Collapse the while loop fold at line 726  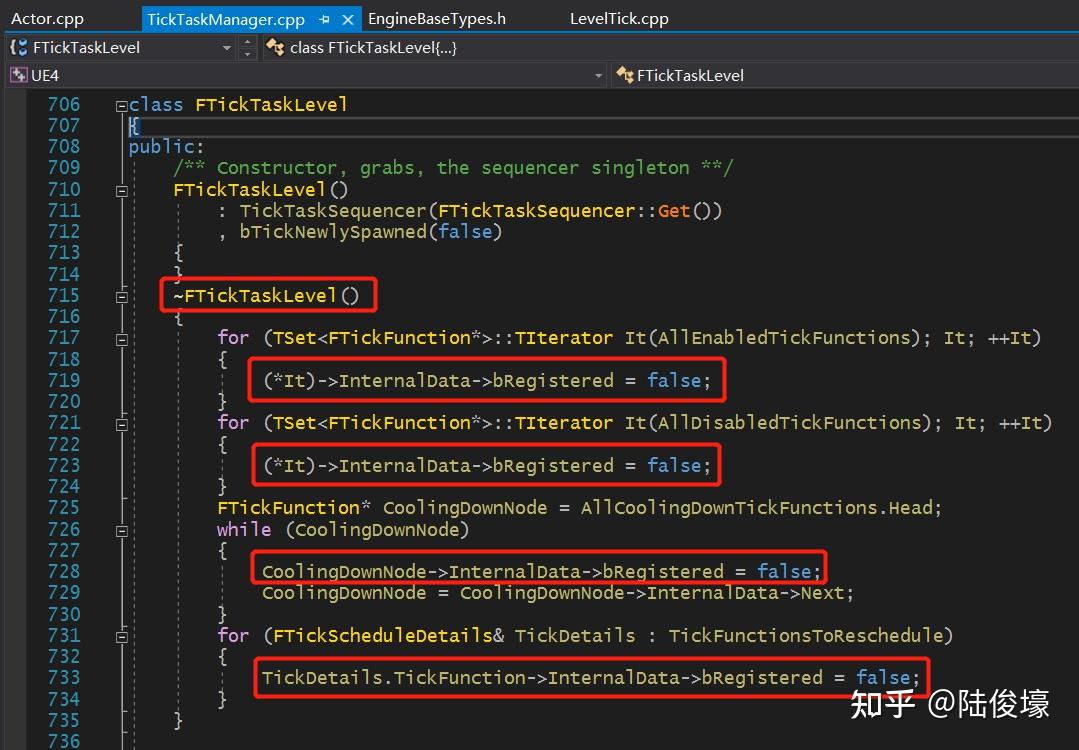click(121, 528)
